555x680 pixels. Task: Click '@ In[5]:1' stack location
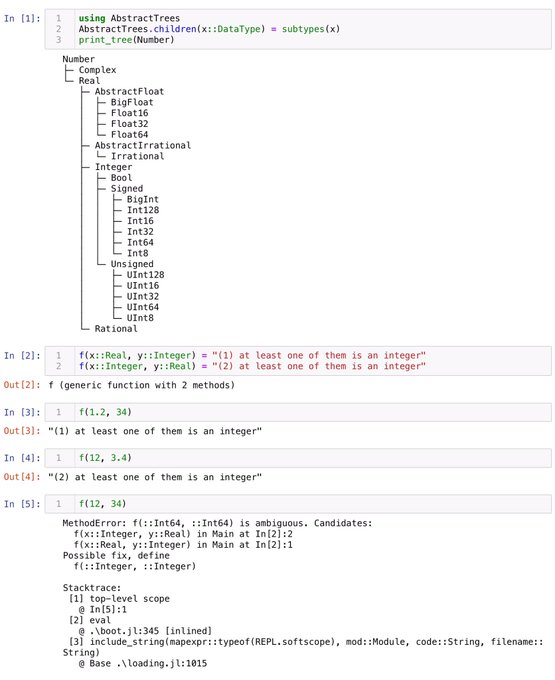103,610
